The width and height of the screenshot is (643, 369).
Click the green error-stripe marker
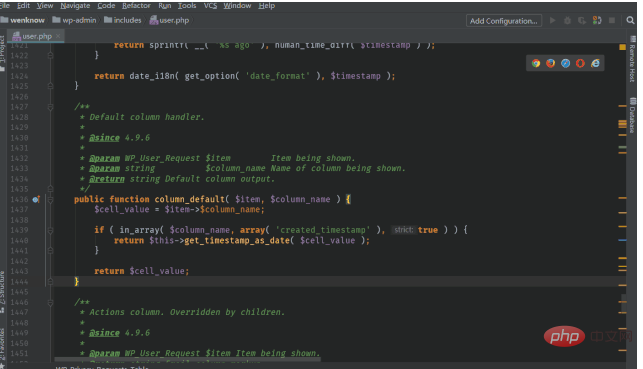[622, 147]
